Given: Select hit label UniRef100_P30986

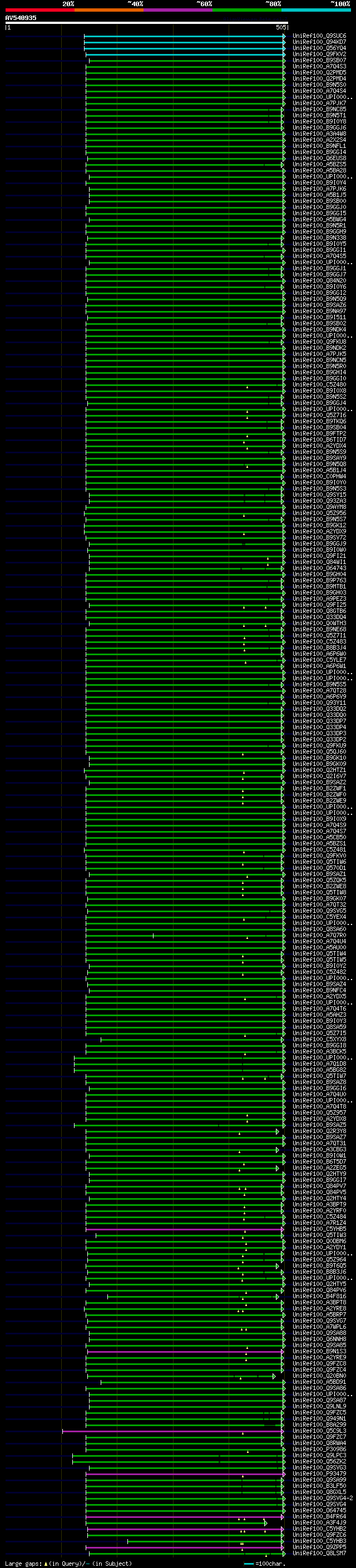Looking at the screenshot, I should pos(319,1450).
